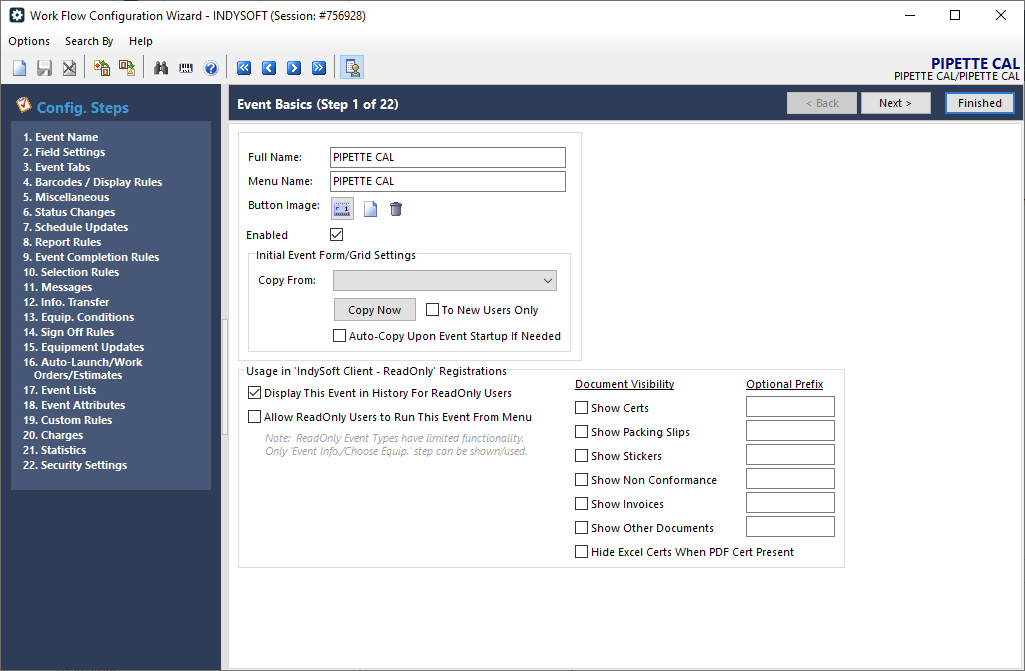Viewport: 1025px width, 671px height.
Task: Open the Search By menu
Action: click(x=89, y=41)
